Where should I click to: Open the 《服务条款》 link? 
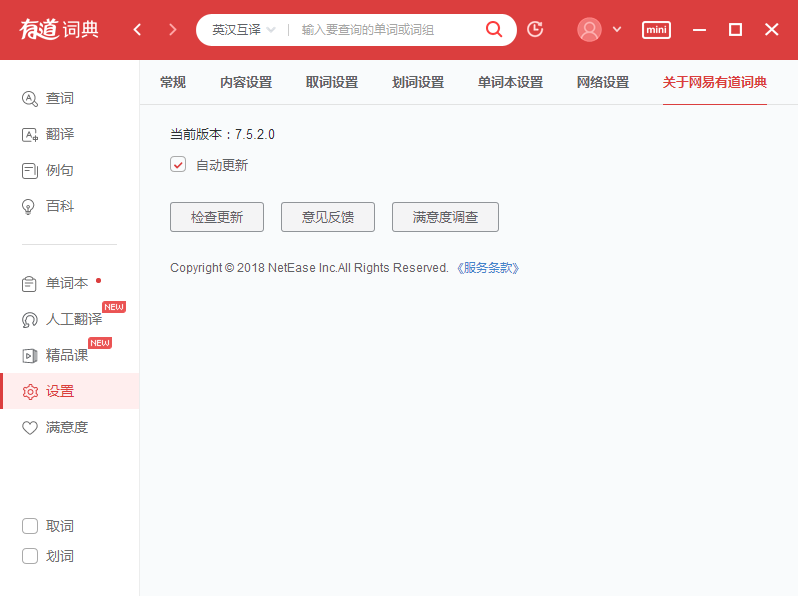point(487,268)
